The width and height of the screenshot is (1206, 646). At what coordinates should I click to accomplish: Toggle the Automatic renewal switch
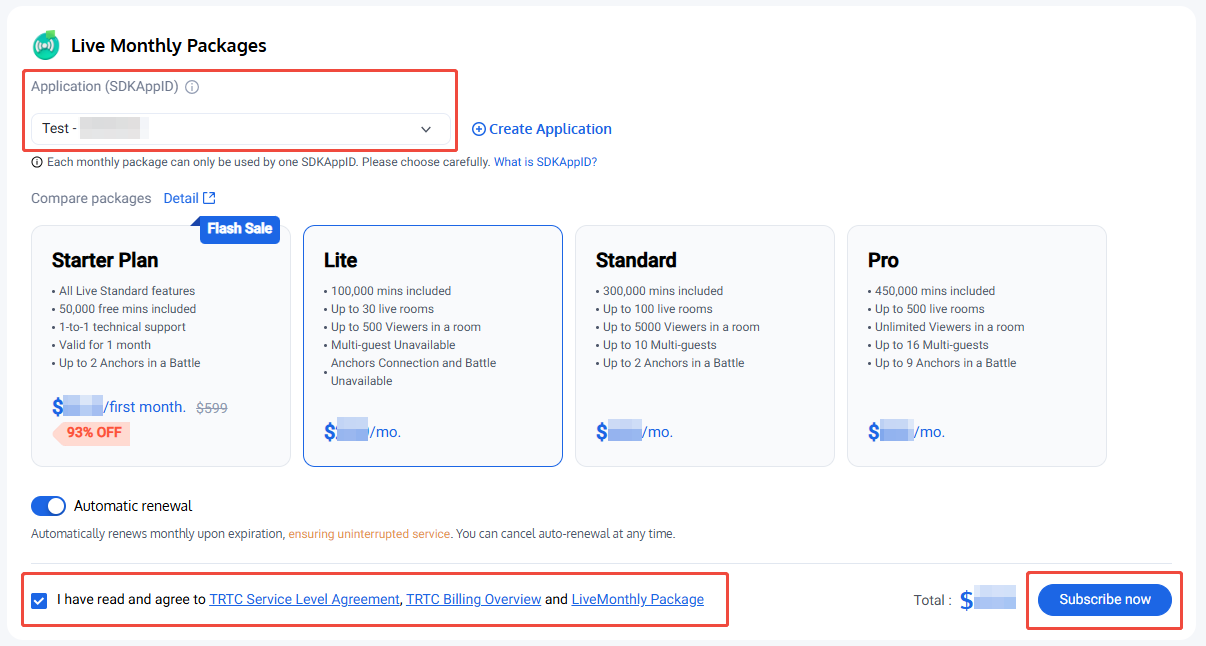(49, 506)
